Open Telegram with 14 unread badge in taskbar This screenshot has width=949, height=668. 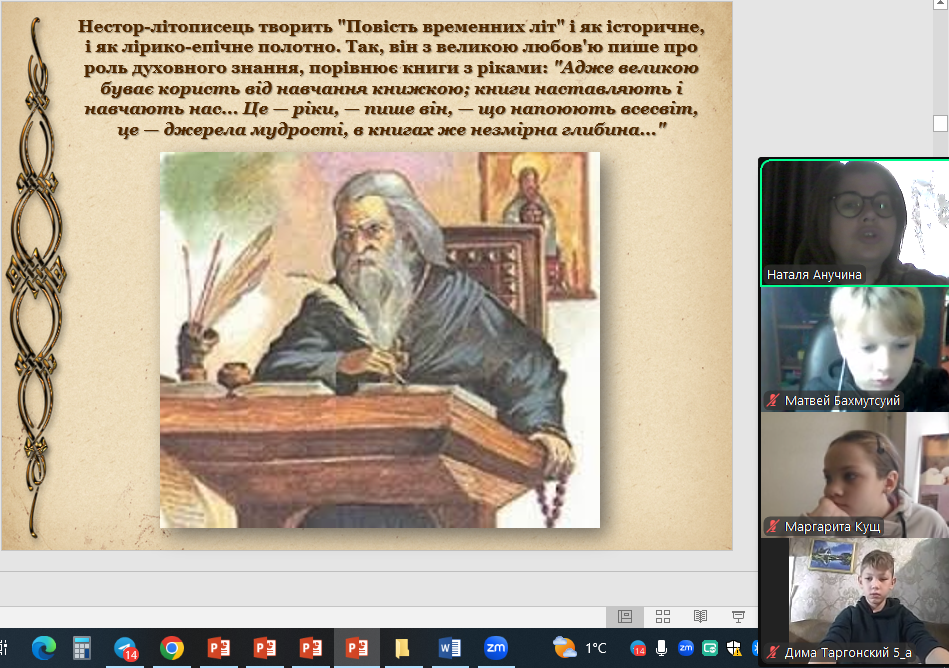click(126, 649)
